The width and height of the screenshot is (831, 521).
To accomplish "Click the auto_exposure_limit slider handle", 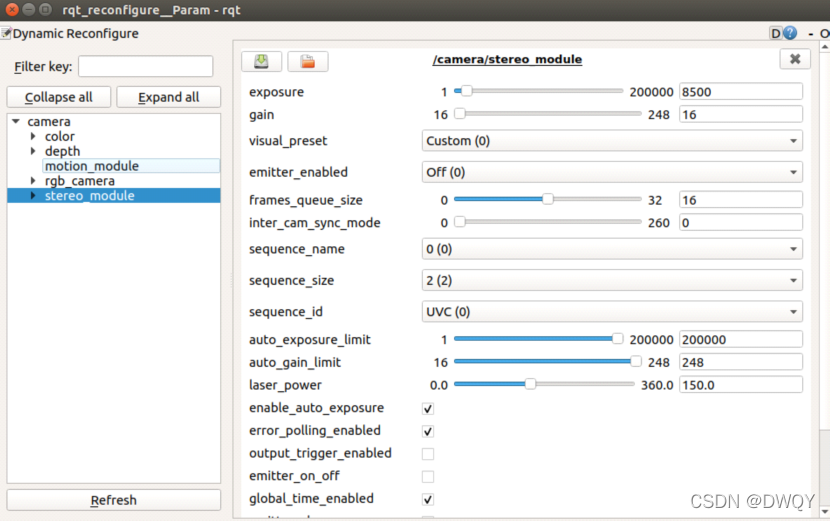I will coord(617,338).
